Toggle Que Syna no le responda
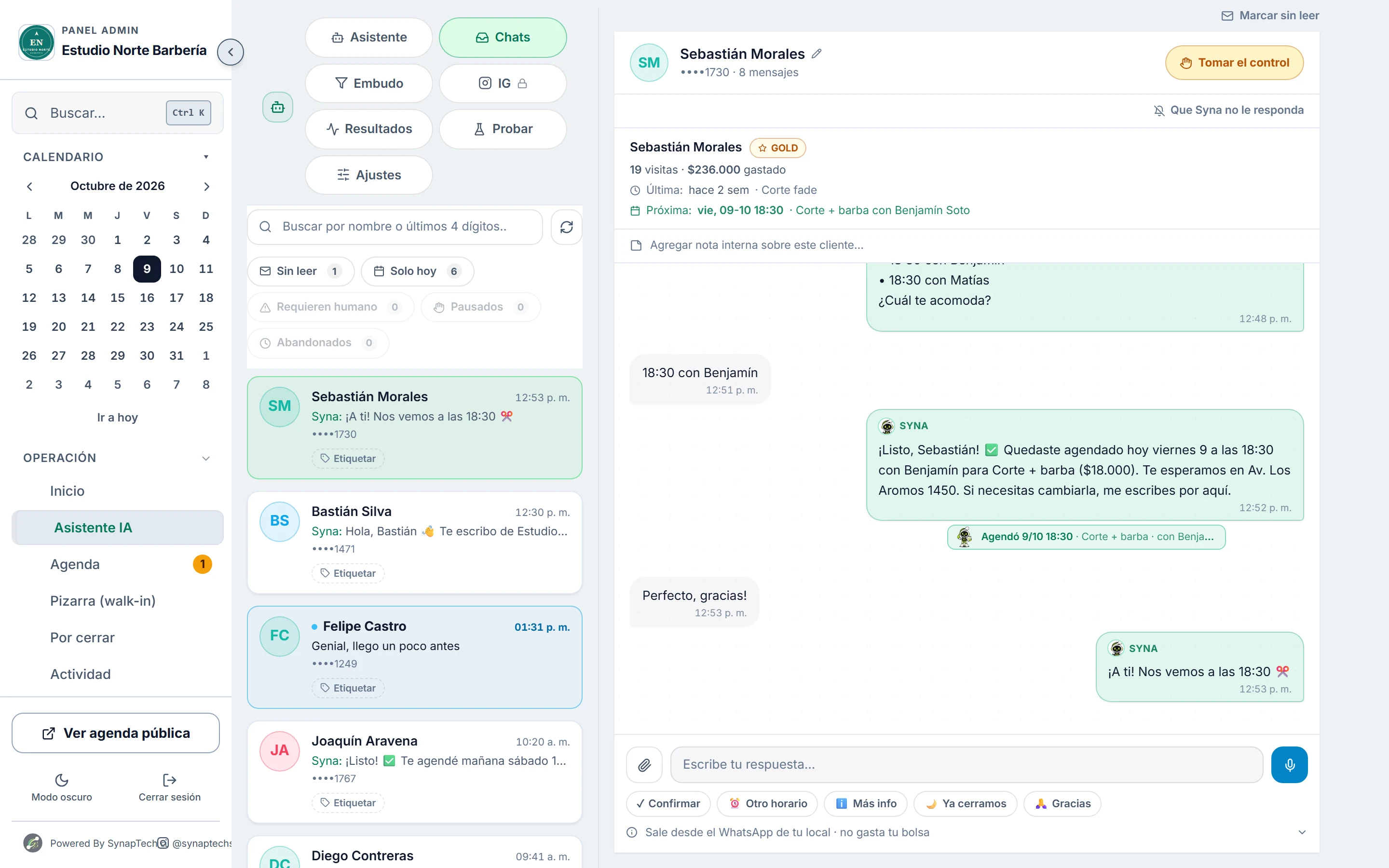 click(x=1228, y=110)
